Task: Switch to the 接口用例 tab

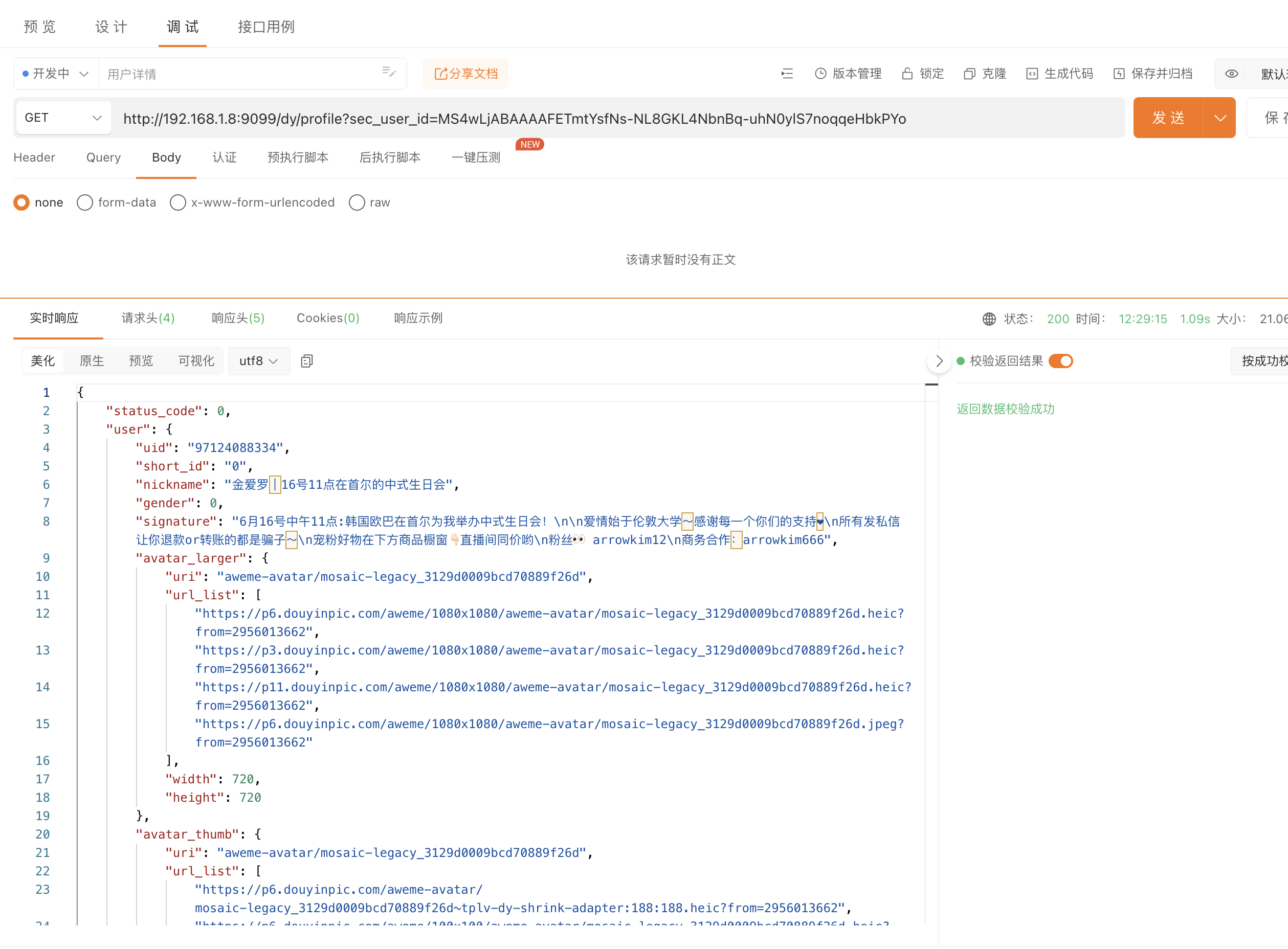Action: tap(265, 27)
